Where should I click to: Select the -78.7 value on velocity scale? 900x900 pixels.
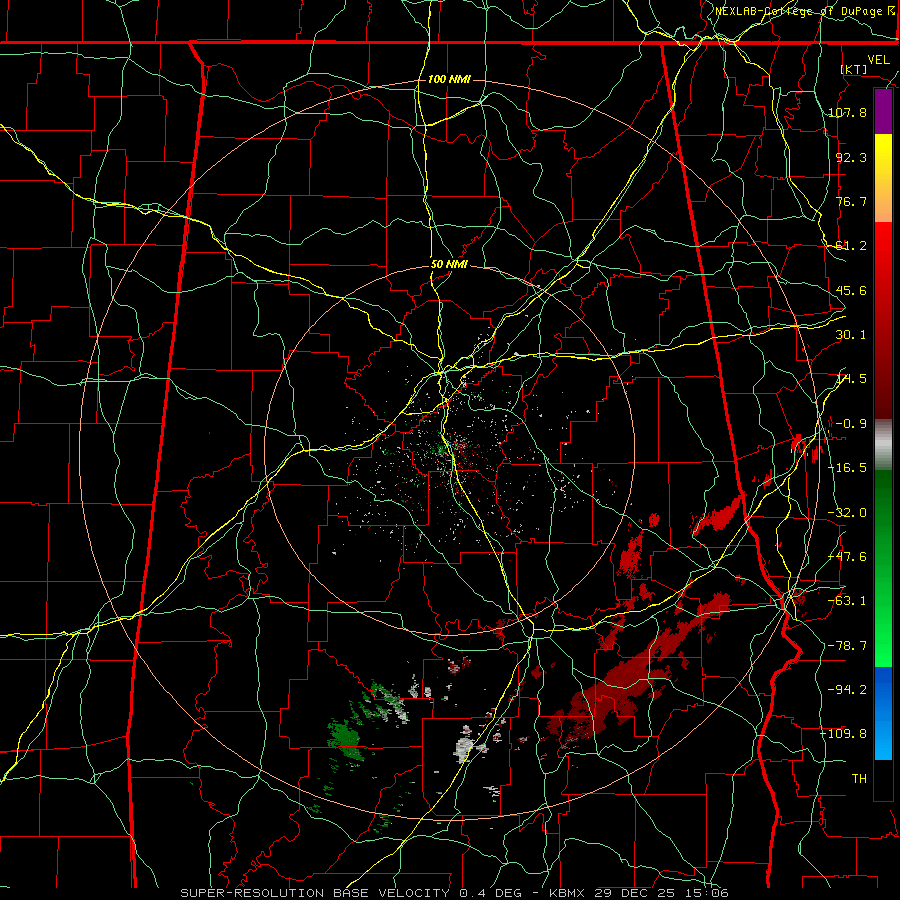click(x=847, y=646)
